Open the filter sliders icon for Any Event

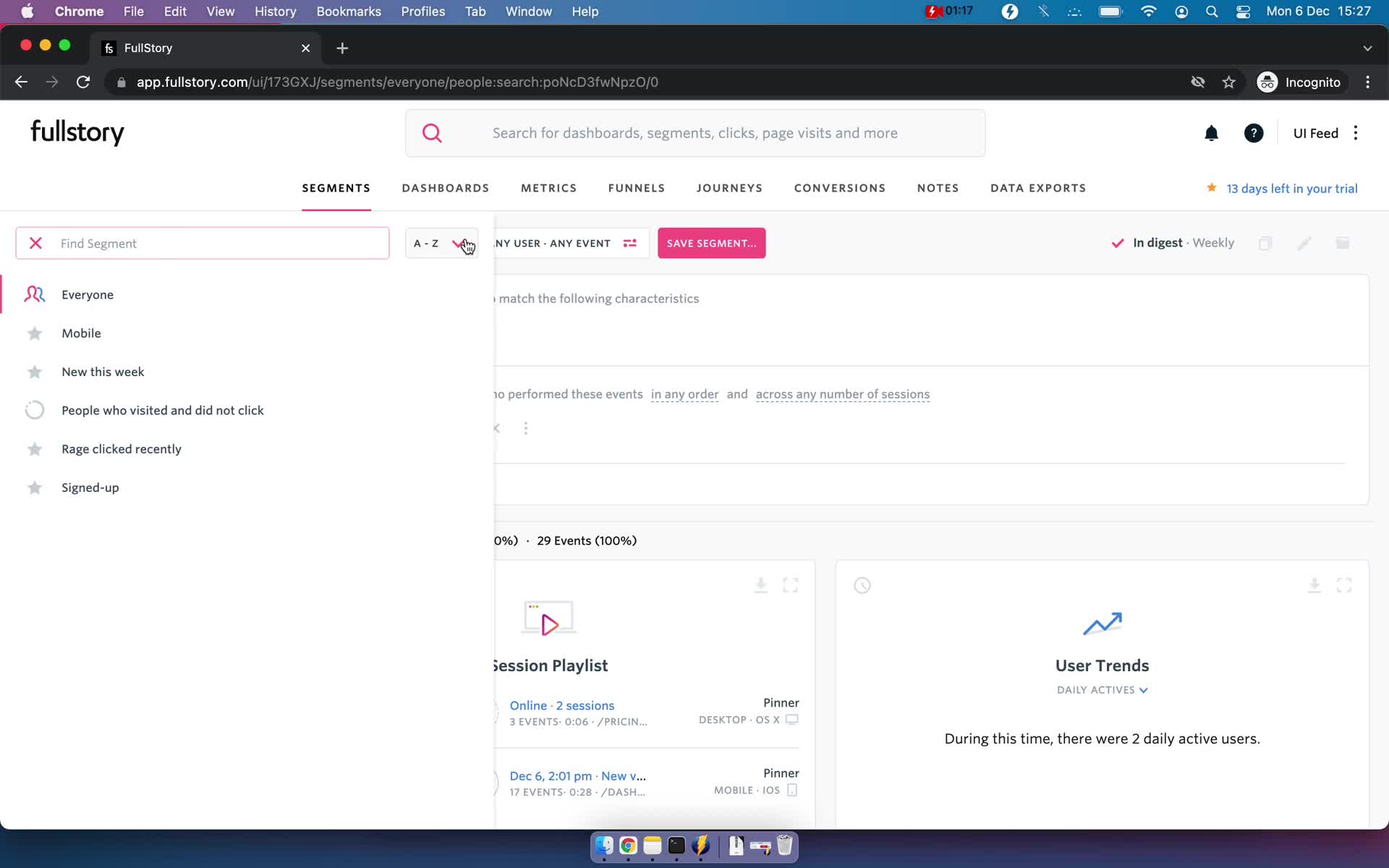click(630, 243)
